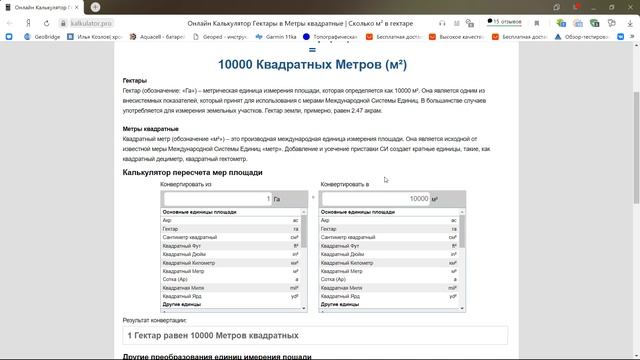
Task: Select Квадратный Метр in Конвертировать из list
Action: [231, 271]
